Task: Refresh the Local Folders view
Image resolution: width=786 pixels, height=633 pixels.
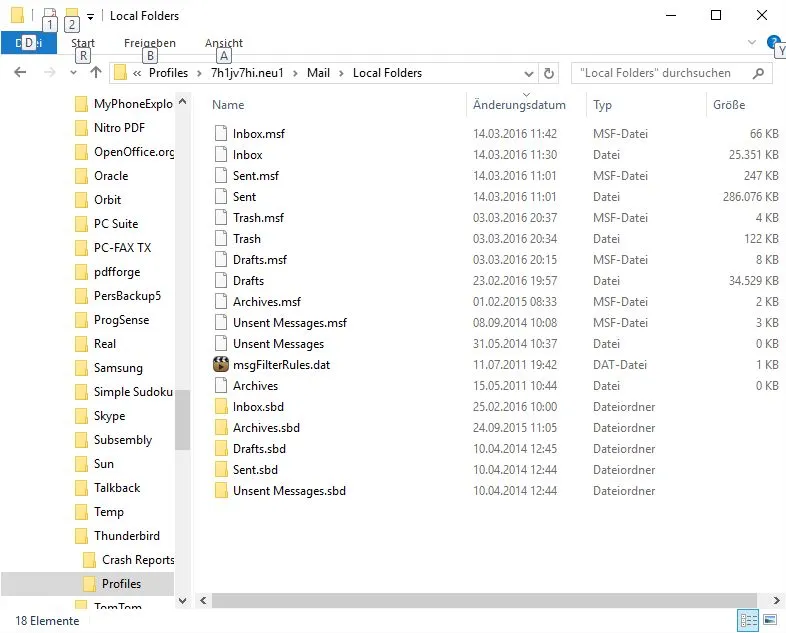Action: click(549, 73)
